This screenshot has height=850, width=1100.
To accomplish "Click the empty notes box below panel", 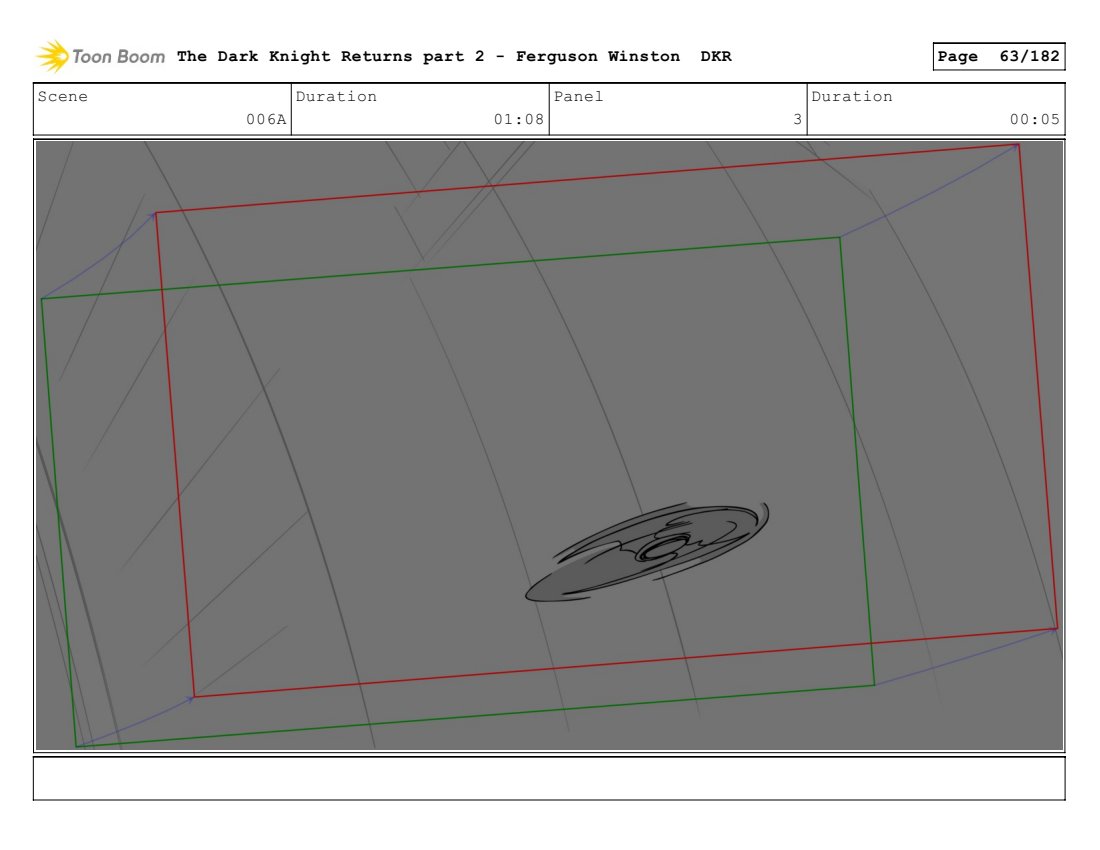I will (549, 778).
